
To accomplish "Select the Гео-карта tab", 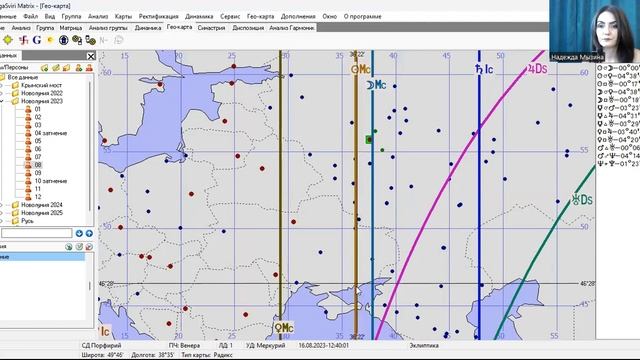I will (180, 27).
